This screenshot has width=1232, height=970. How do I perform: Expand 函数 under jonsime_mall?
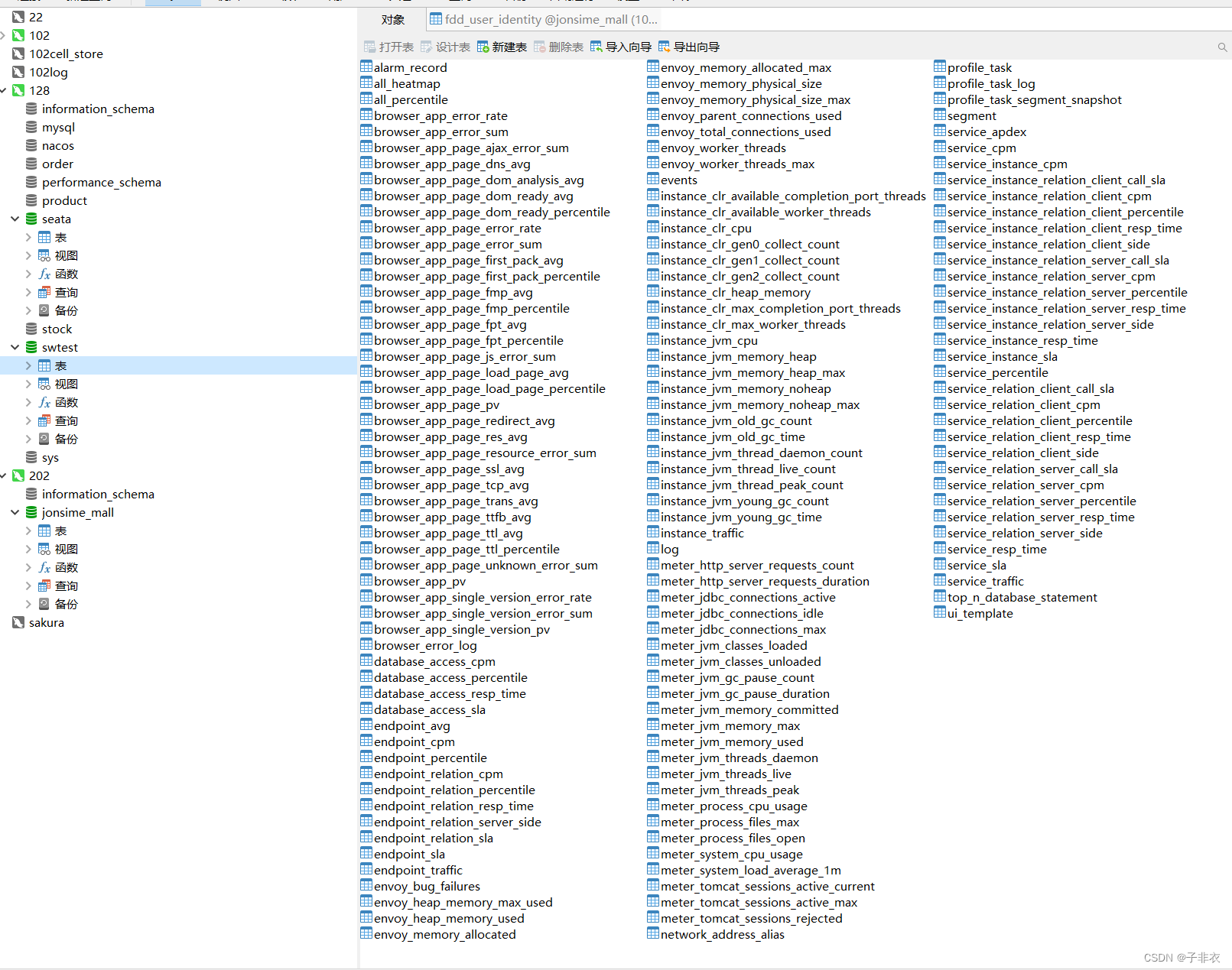coord(28,567)
